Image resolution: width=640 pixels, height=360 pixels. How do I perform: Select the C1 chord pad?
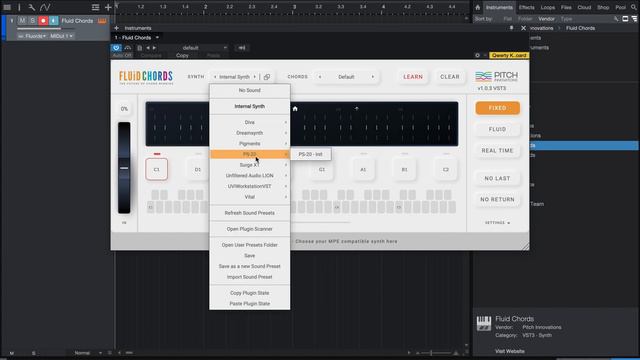(x=157, y=169)
